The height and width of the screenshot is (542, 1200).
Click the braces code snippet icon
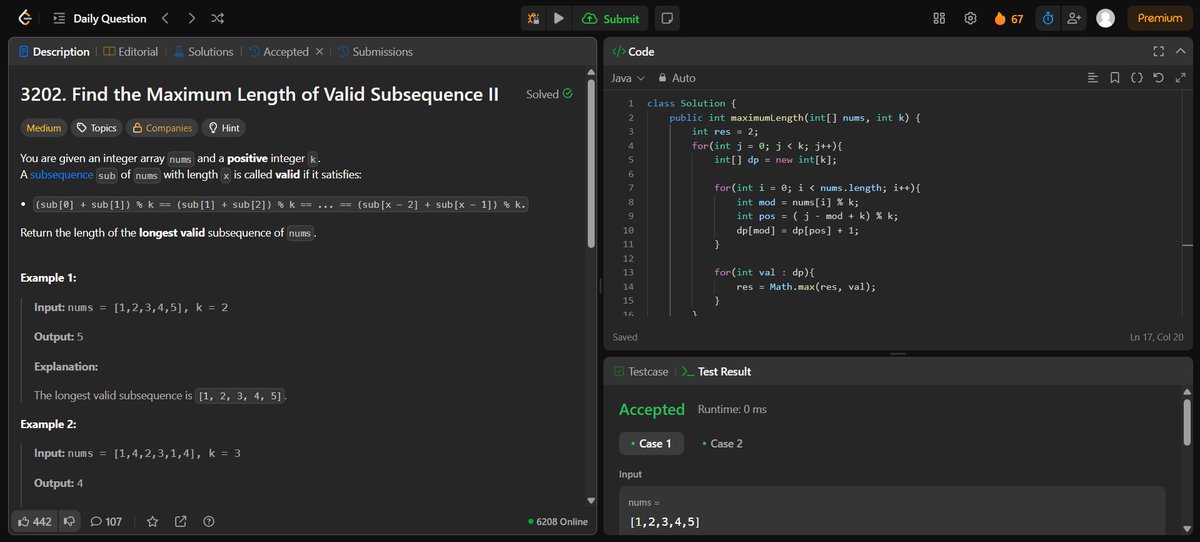[1137, 78]
